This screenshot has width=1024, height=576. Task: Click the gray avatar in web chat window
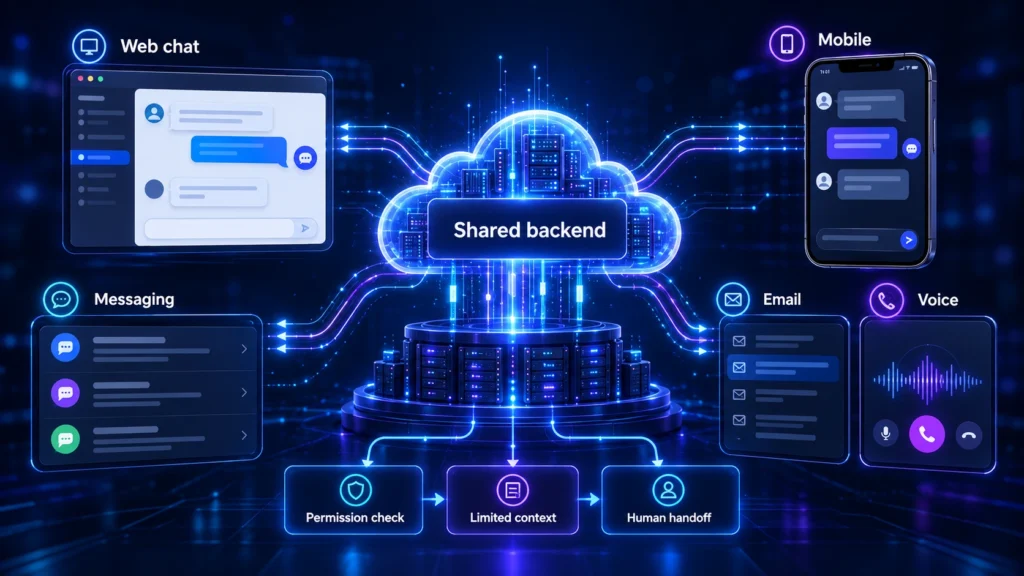point(154,189)
